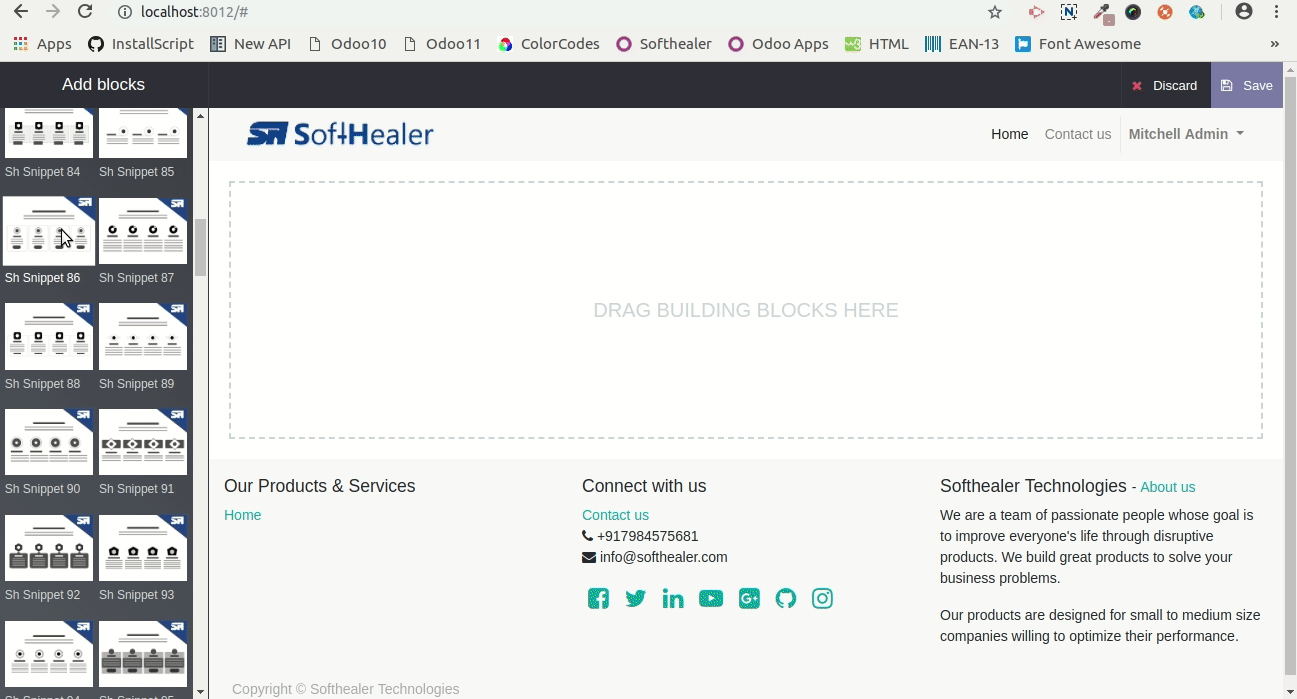The height and width of the screenshot is (699, 1297).
Task: Click the orange circular extension icon
Action: 1165,12
